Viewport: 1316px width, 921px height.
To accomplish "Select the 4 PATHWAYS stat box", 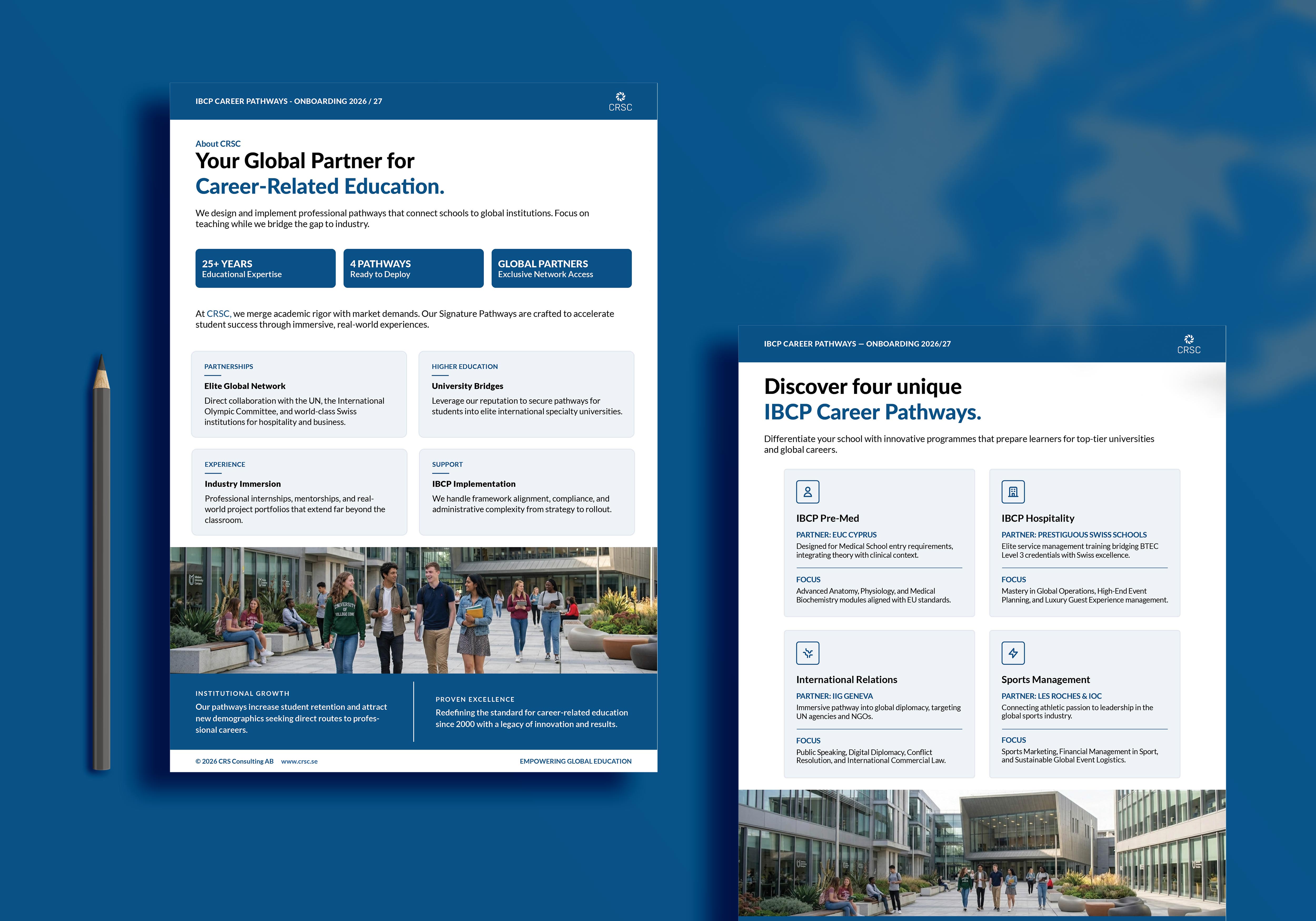I will coord(413,268).
